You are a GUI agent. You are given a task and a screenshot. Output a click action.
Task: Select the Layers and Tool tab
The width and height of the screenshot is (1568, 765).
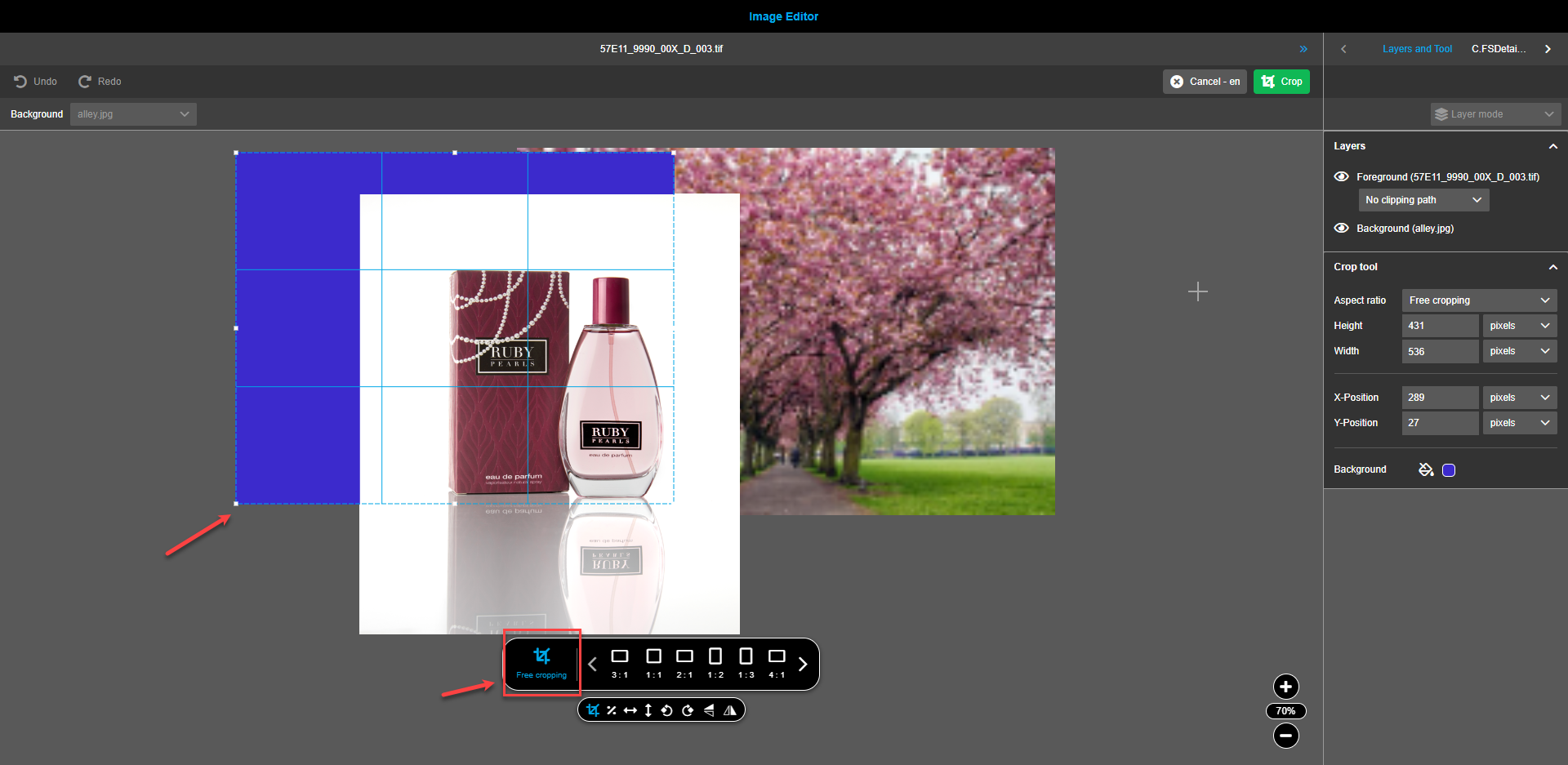[x=1417, y=48]
